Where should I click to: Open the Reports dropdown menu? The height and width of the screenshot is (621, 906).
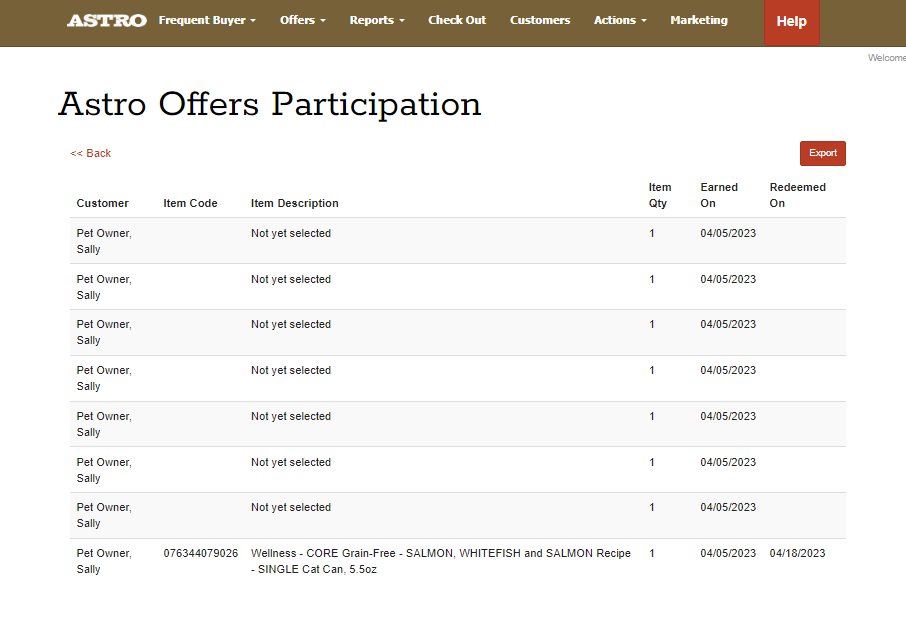377,20
